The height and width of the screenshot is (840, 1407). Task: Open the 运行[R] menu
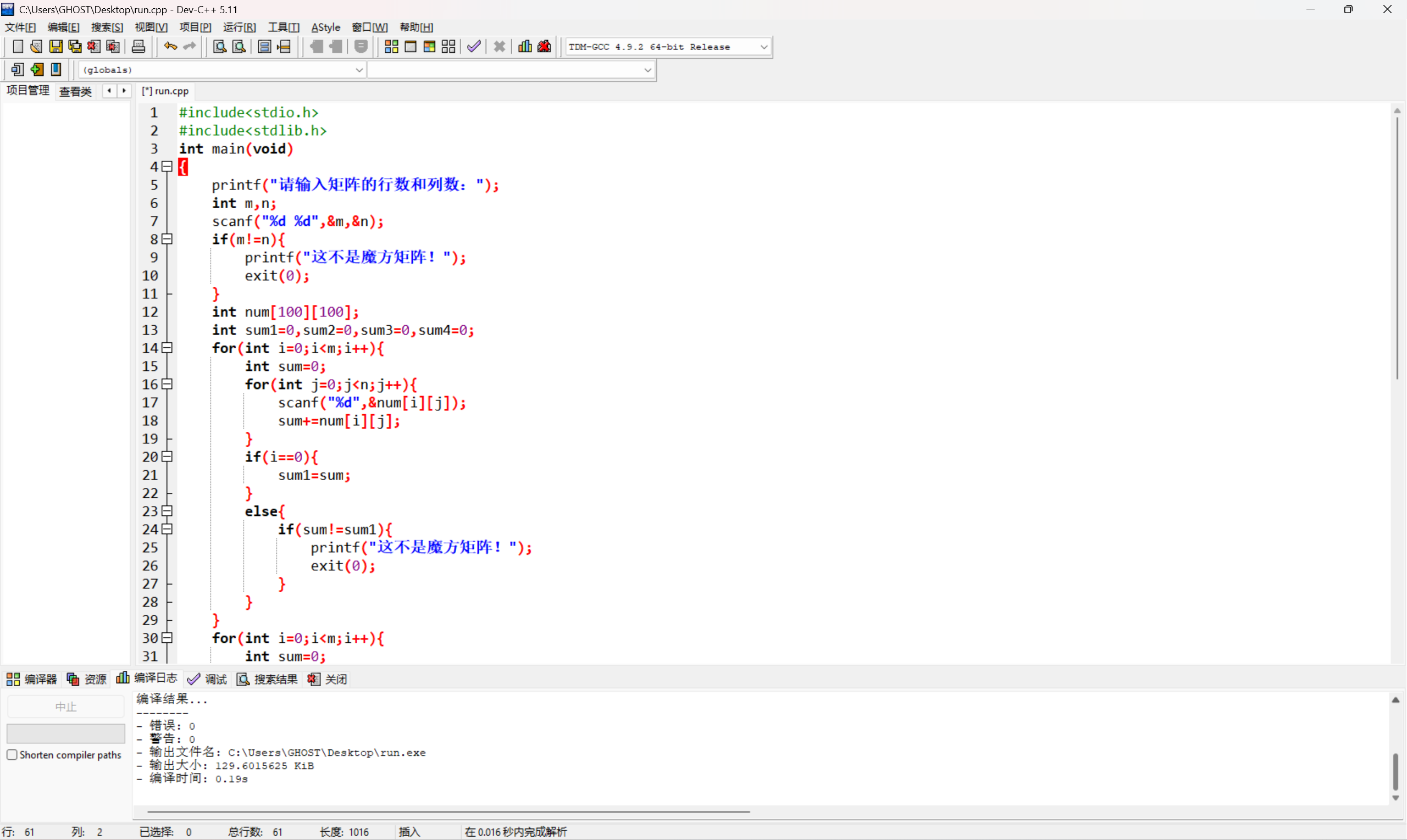pyautogui.click(x=239, y=27)
